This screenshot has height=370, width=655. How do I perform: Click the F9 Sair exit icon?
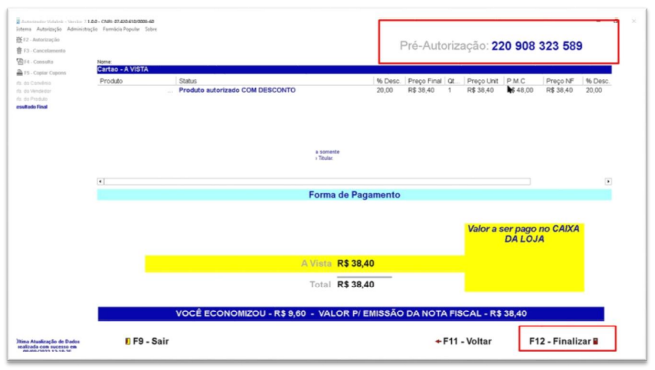click(128, 341)
